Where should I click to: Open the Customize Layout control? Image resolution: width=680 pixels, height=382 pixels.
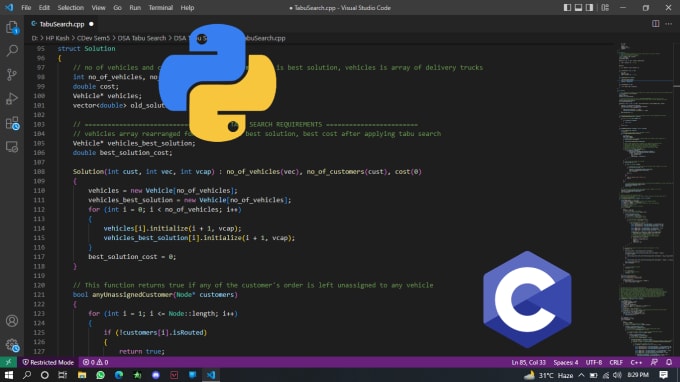point(605,7)
